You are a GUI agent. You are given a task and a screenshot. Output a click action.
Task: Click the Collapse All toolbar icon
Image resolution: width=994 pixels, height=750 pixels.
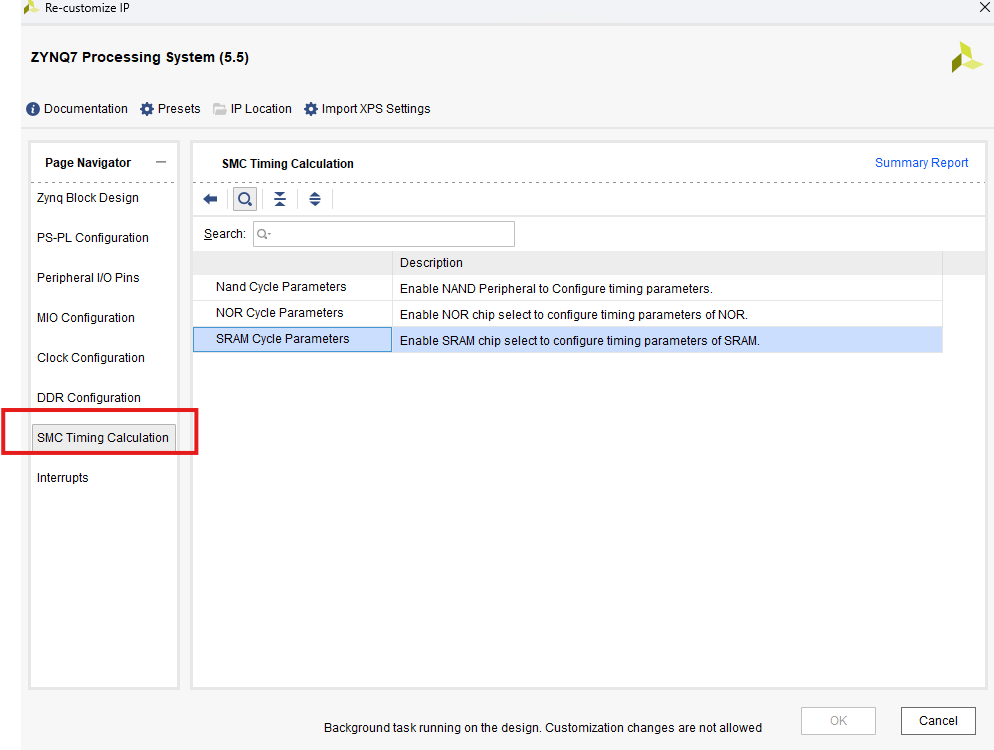280,199
